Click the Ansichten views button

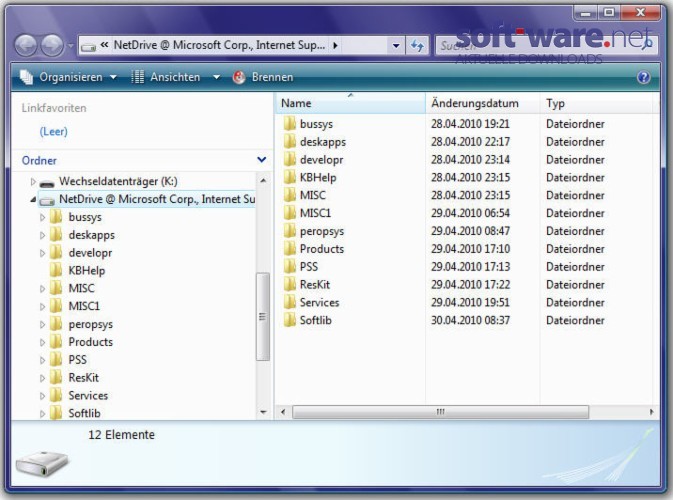pyautogui.click(x=165, y=77)
